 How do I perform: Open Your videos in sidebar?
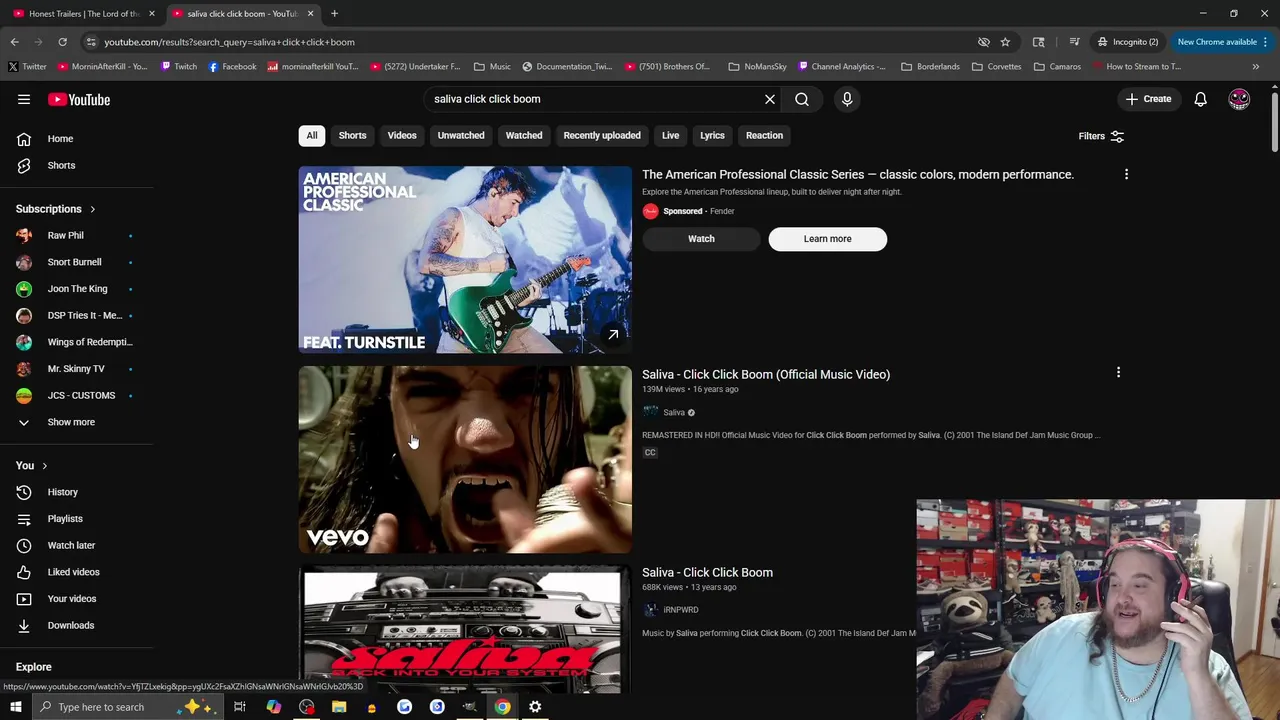pyautogui.click(x=72, y=598)
